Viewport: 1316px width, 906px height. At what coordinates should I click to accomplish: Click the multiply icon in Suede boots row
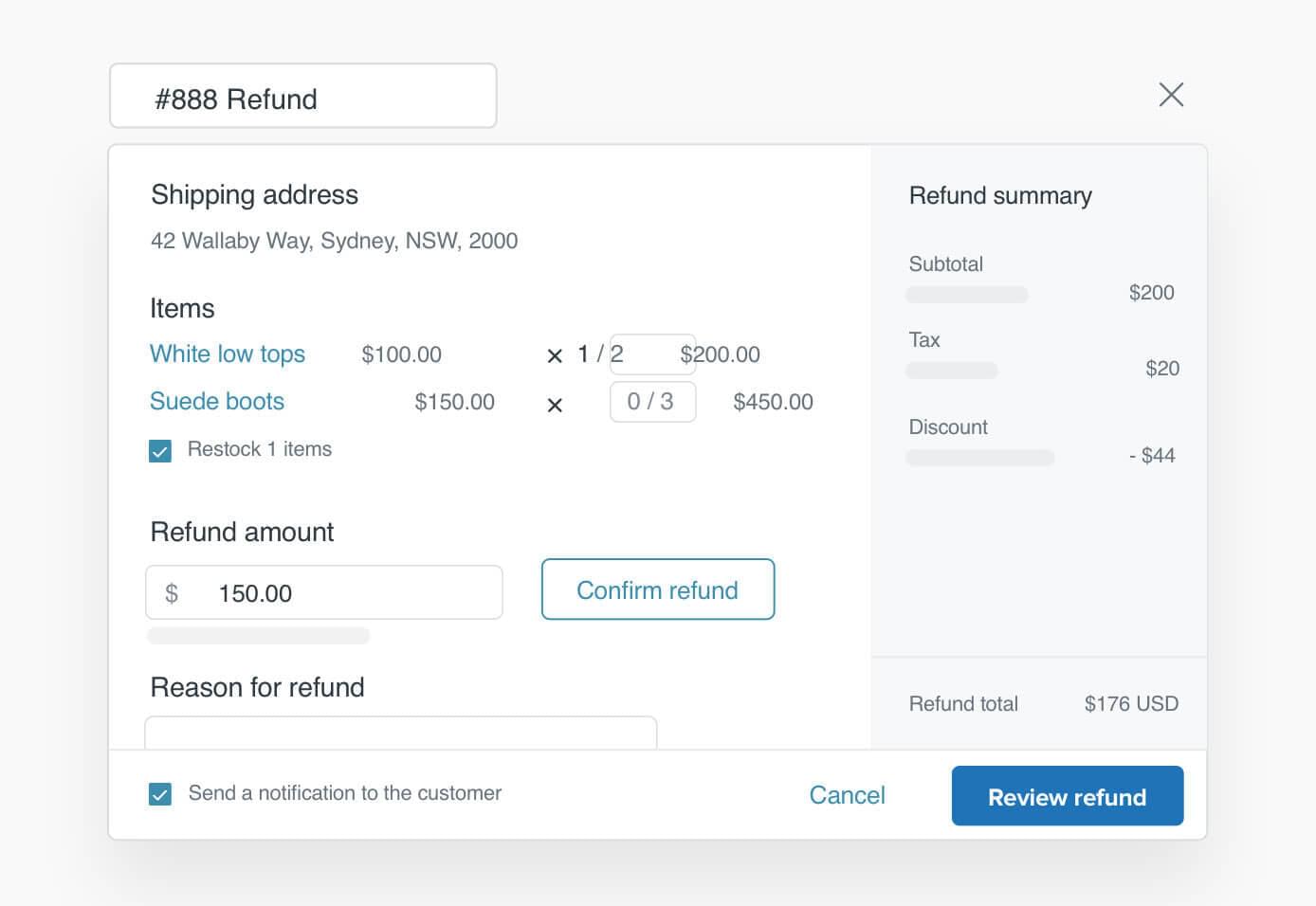(x=556, y=406)
